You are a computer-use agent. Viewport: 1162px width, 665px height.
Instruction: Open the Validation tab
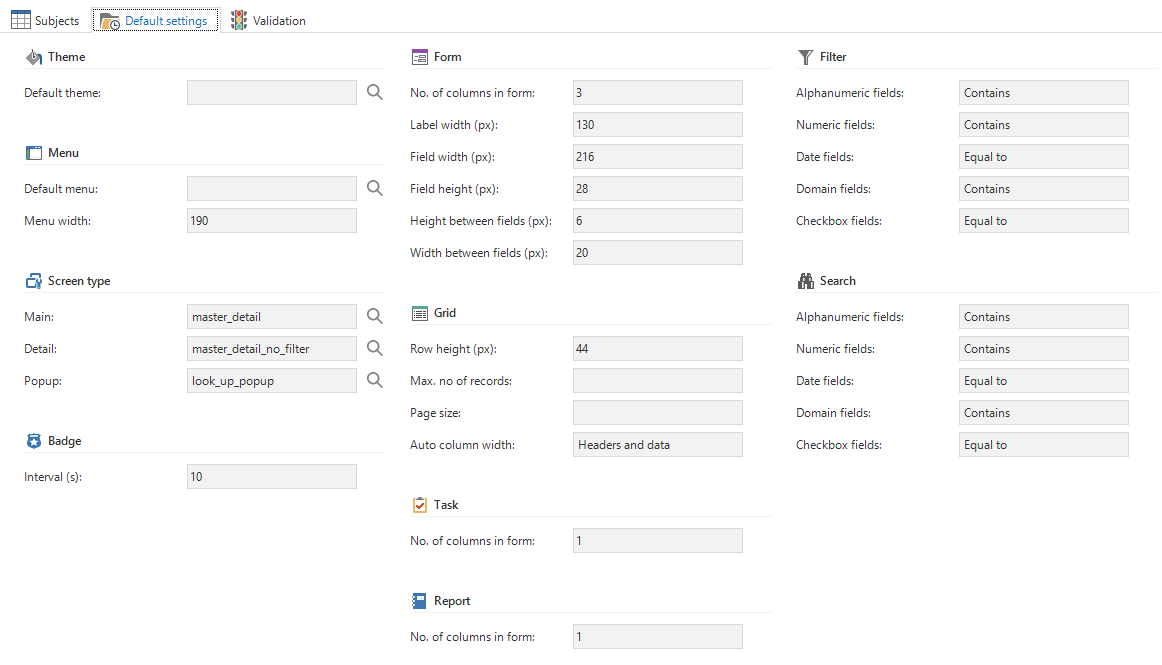tap(268, 20)
